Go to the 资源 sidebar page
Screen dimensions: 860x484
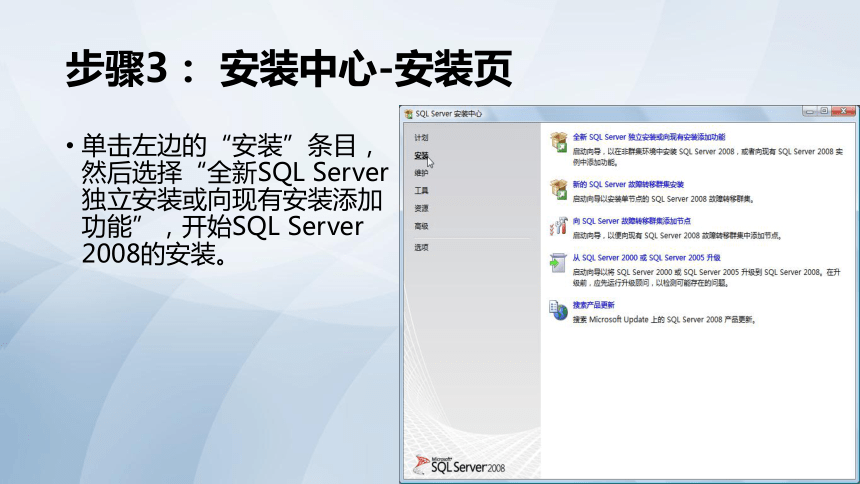(421, 208)
